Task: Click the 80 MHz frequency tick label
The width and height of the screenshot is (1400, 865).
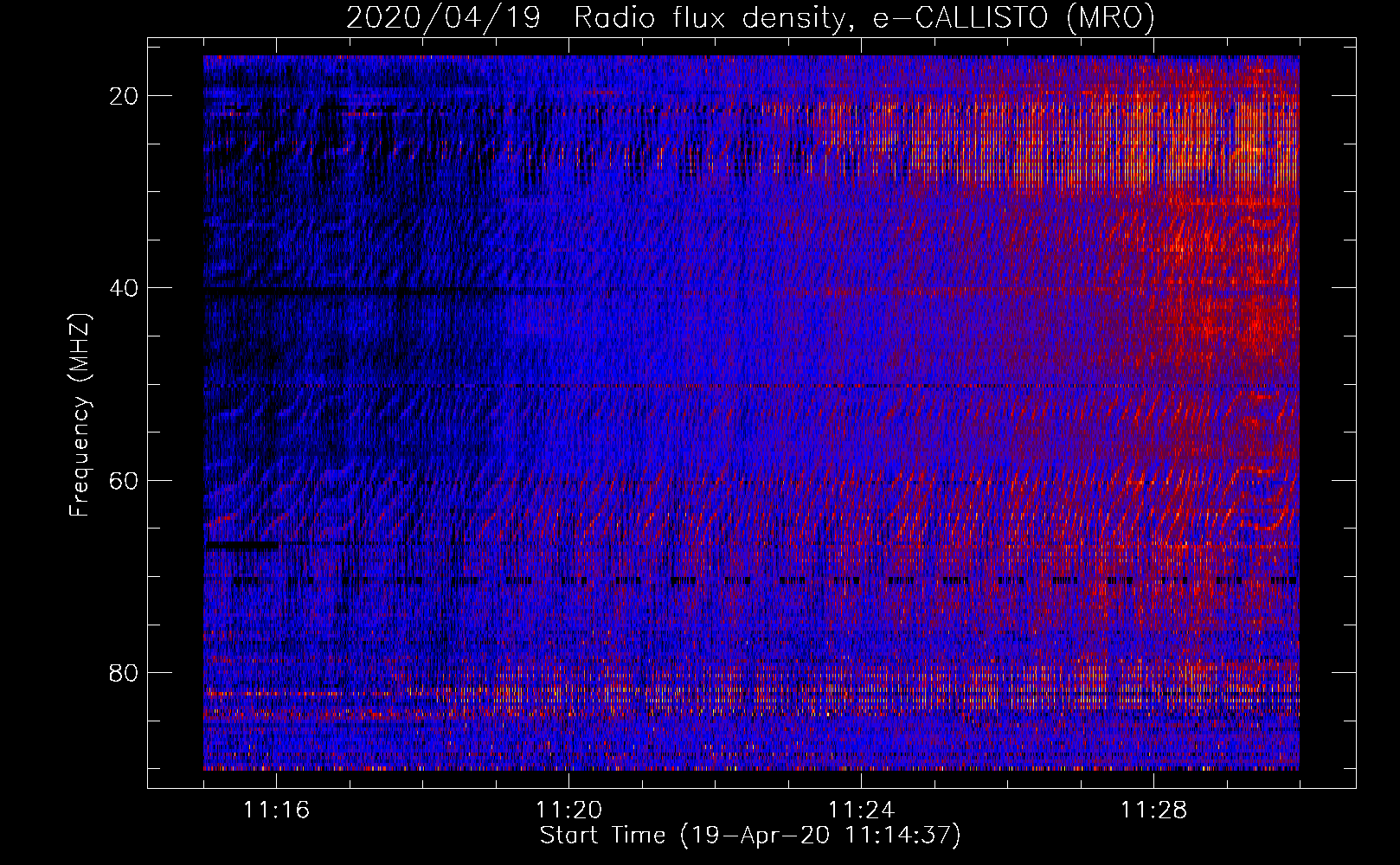Action: coord(125,672)
